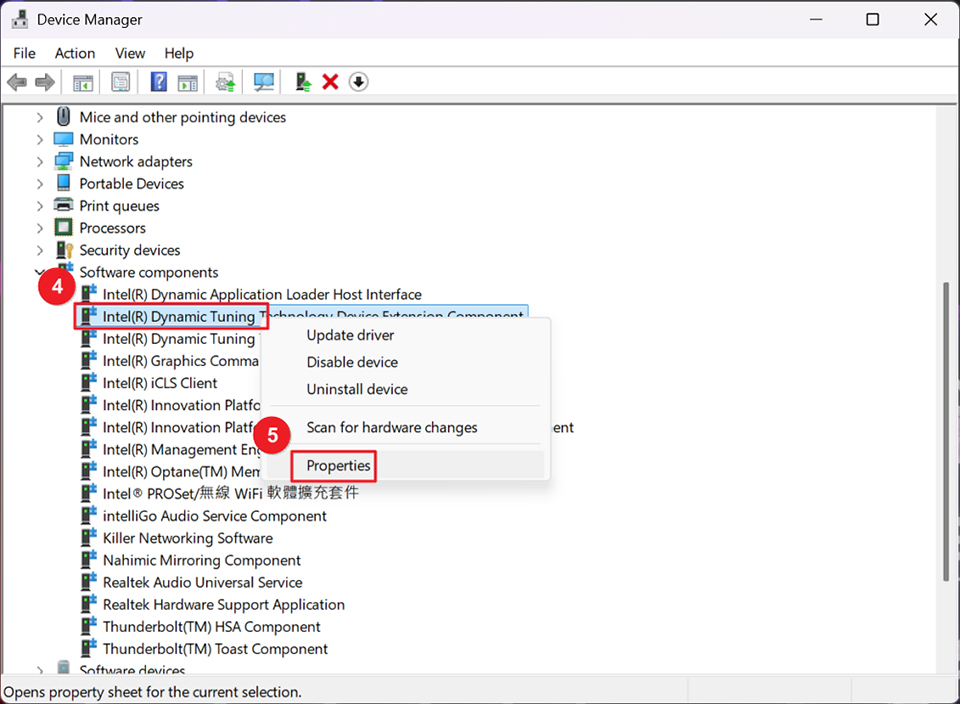Click the vertical scrollbar thumb
960x704 pixels.
click(947, 432)
